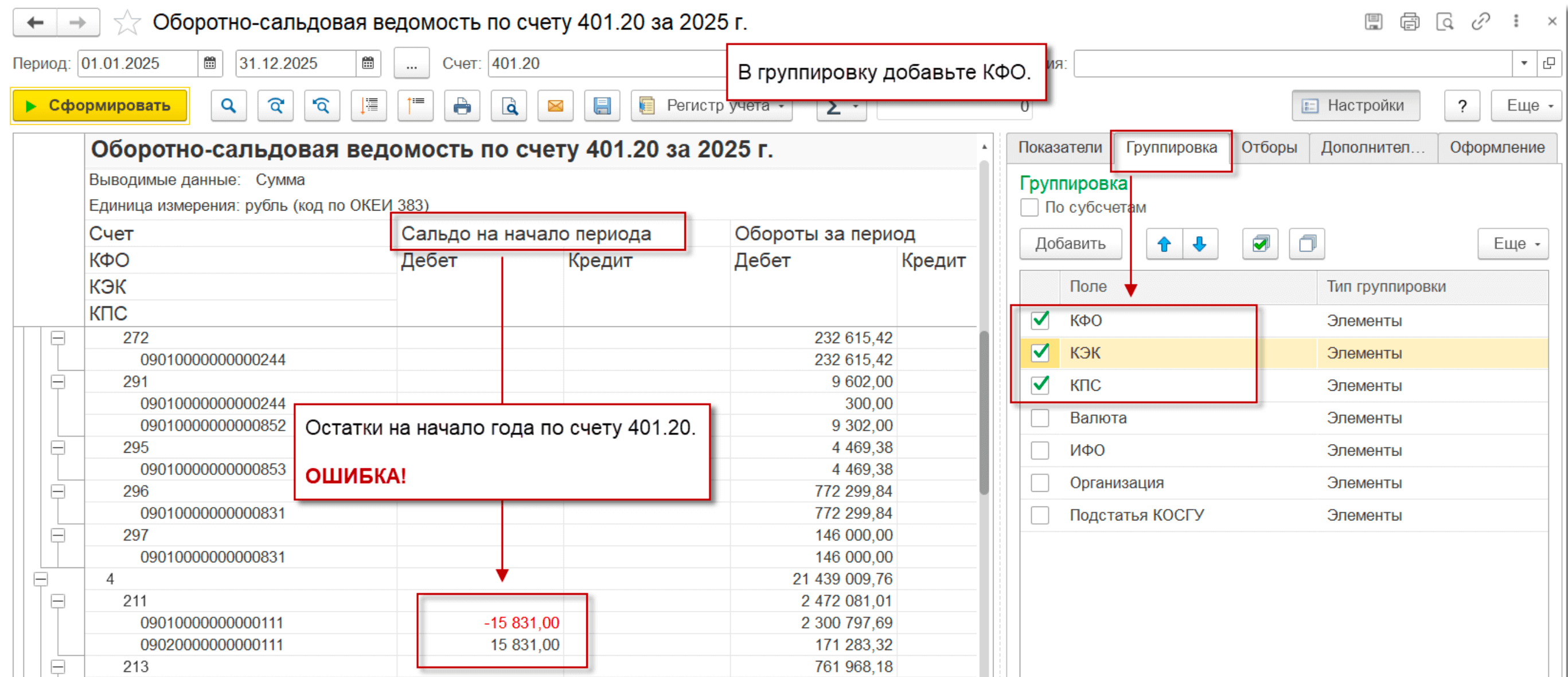Open the Показатели tab
Image resolution: width=1568 pixels, height=677 pixels.
(1060, 147)
